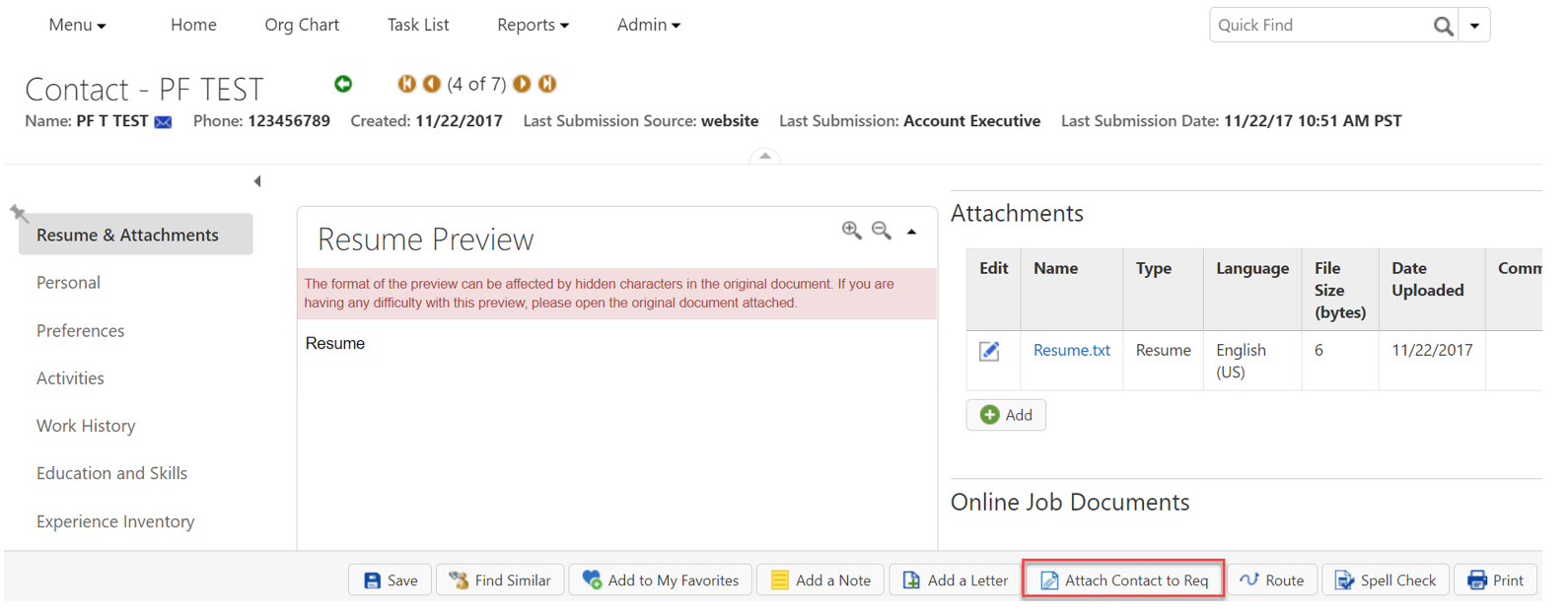Screen dimensions: 1568x613
Task: Open the Experience Inventory section
Action: pyautogui.click(x=115, y=521)
